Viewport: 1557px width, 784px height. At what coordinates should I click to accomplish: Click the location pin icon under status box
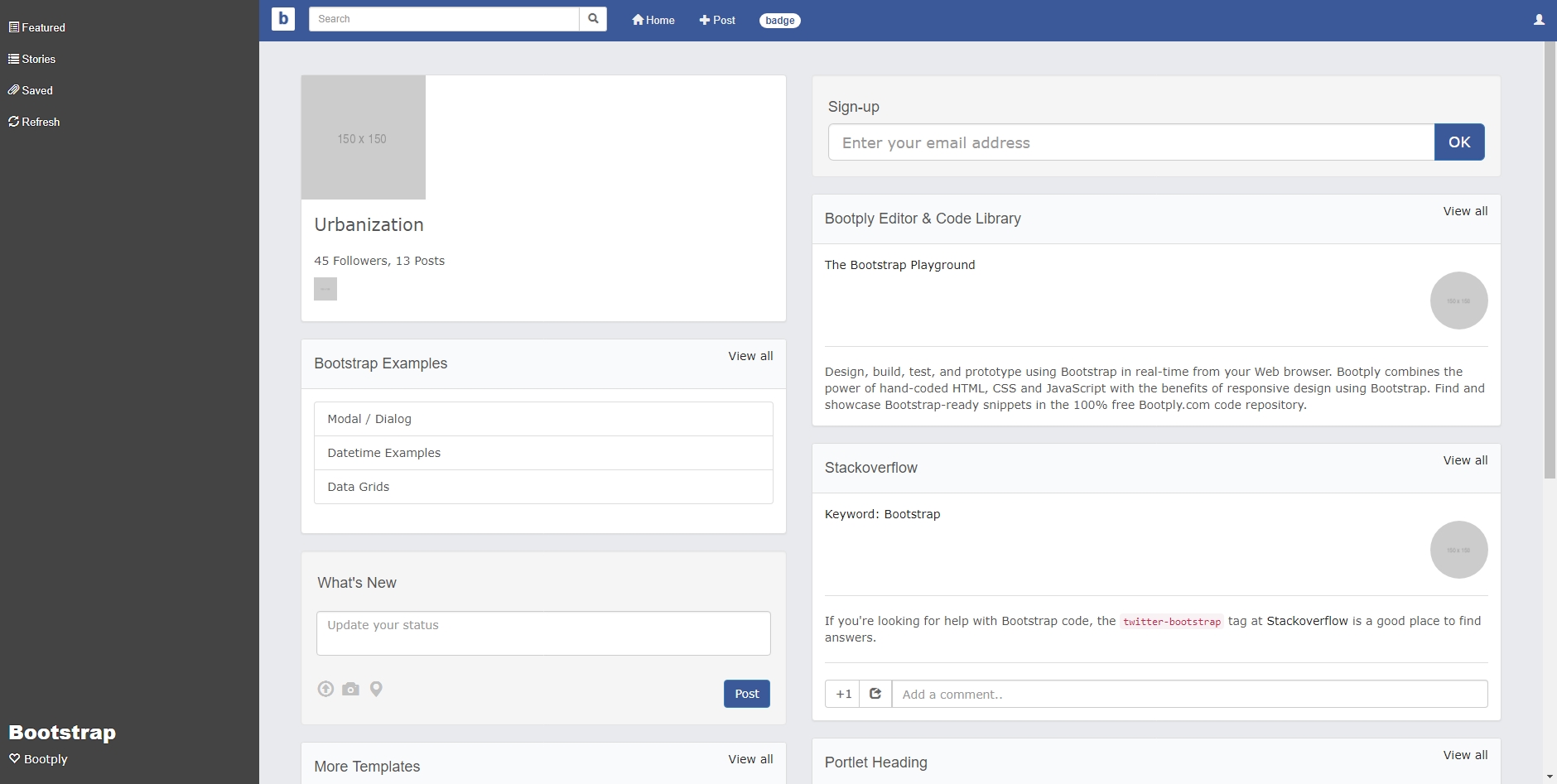376,689
